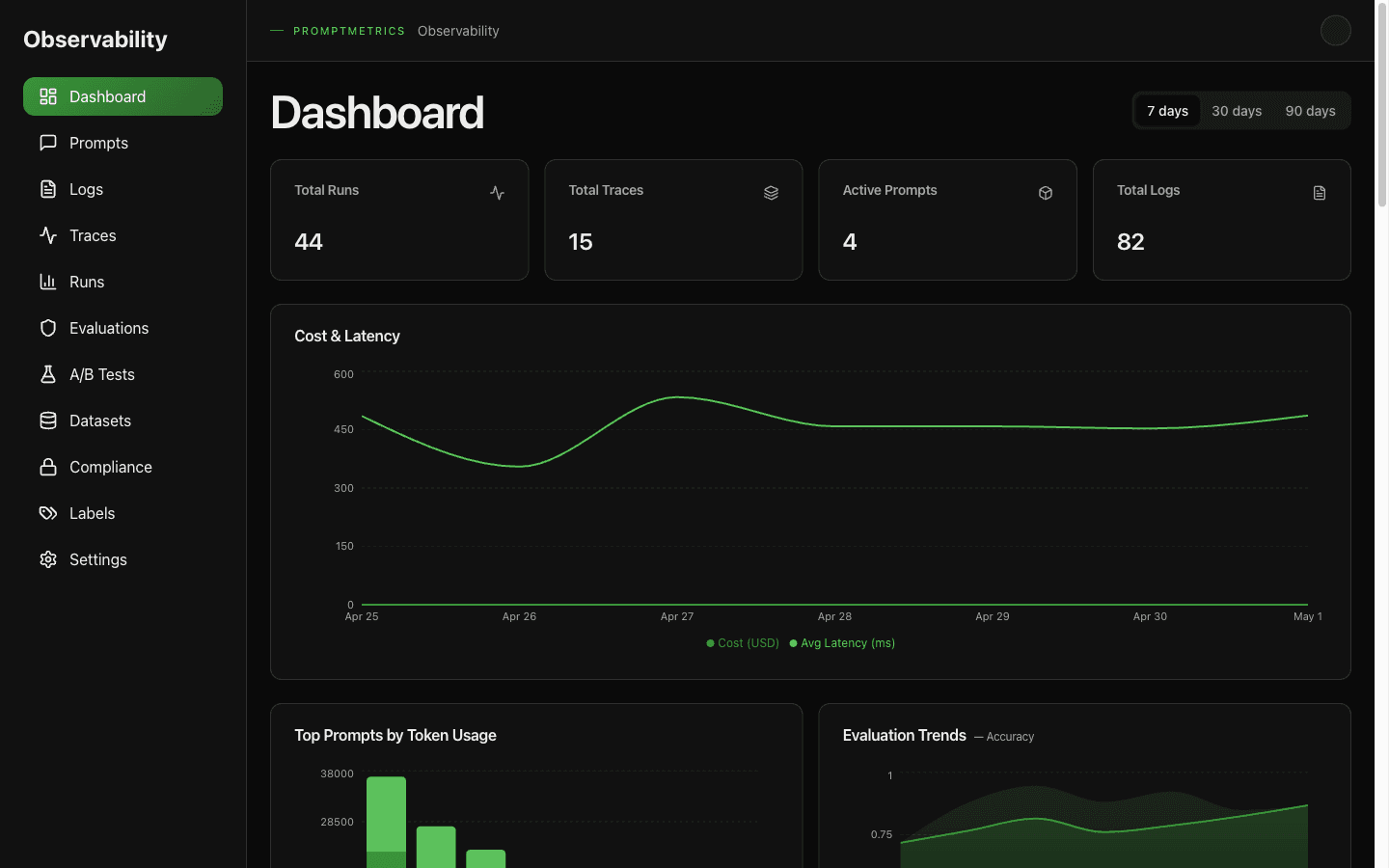This screenshot has width=1389, height=868.
Task: Click the May 1 x-axis label
Action: click(x=1308, y=616)
